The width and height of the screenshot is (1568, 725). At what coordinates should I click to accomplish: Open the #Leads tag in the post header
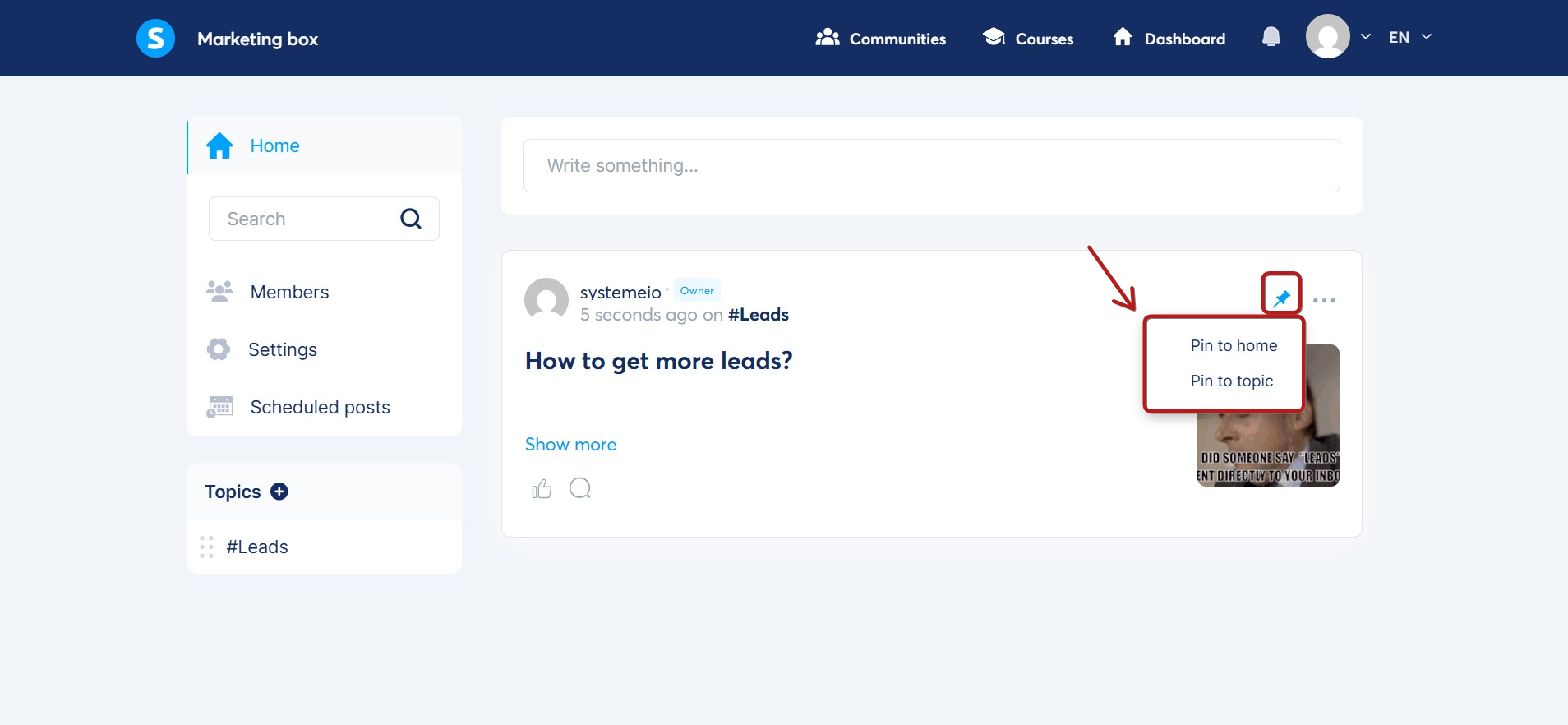click(x=758, y=315)
